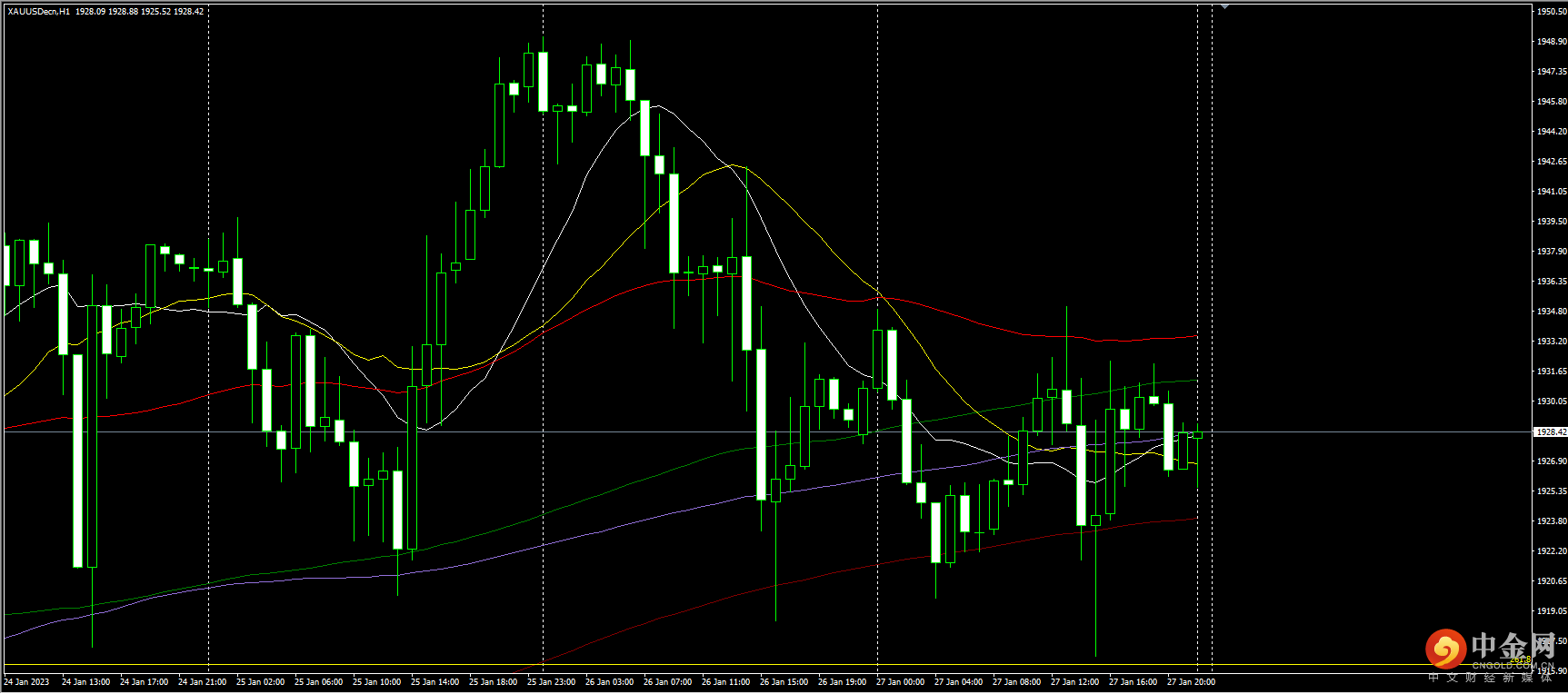1568x694 pixels.
Task: Click the 1948.90 price scale label
Action: point(1552,42)
